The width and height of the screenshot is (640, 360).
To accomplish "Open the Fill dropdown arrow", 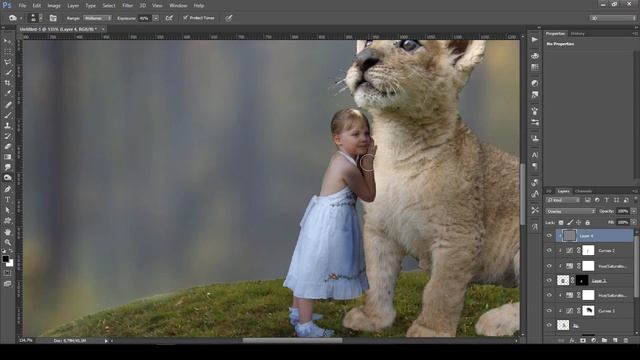I will [633, 222].
